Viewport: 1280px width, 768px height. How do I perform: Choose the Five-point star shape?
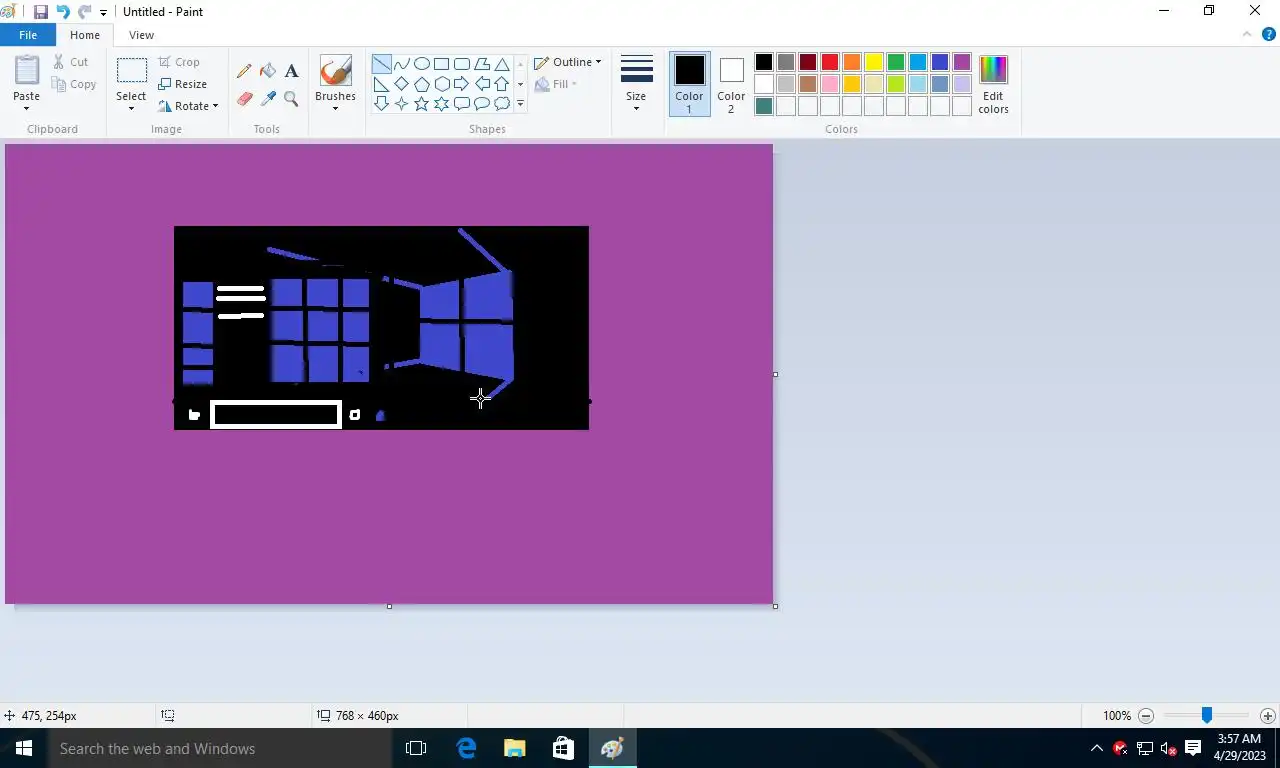(x=421, y=104)
